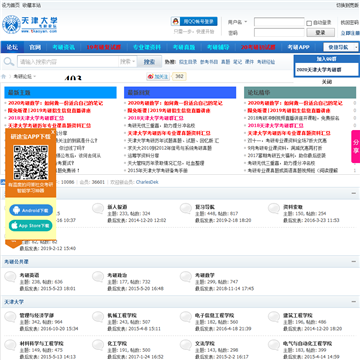The width and height of the screenshot is (360, 360).
Task: Click the Android icon in the download button
Action: point(17,210)
